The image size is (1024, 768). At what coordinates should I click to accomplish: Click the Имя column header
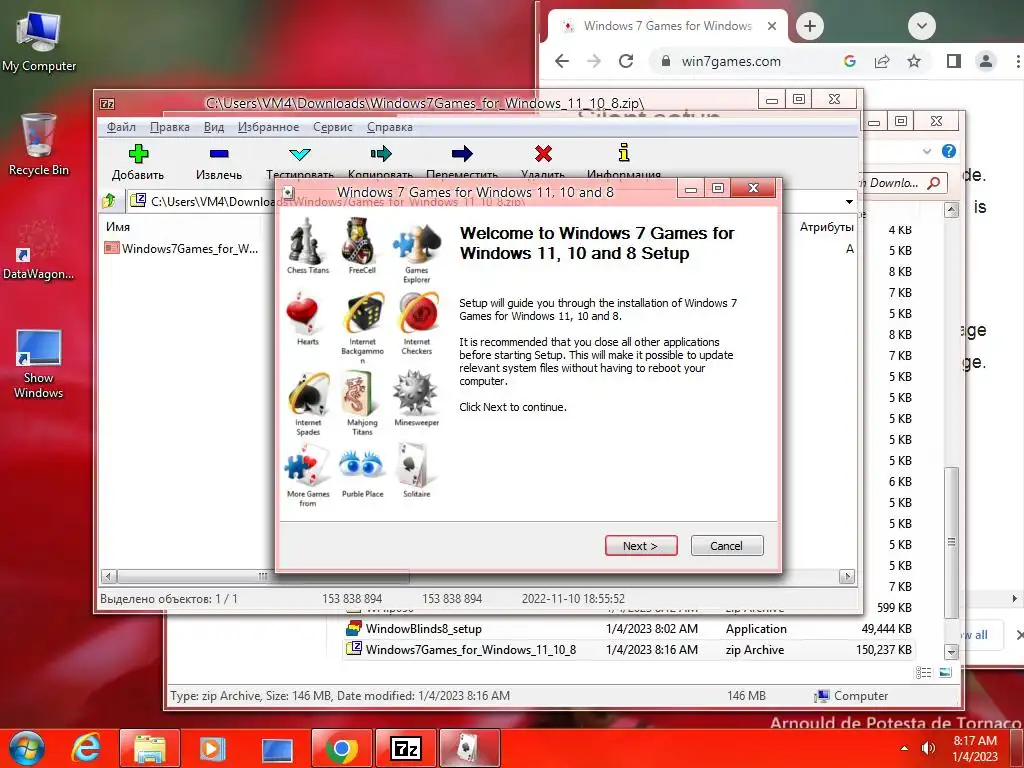pyautogui.click(x=118, y=227)
